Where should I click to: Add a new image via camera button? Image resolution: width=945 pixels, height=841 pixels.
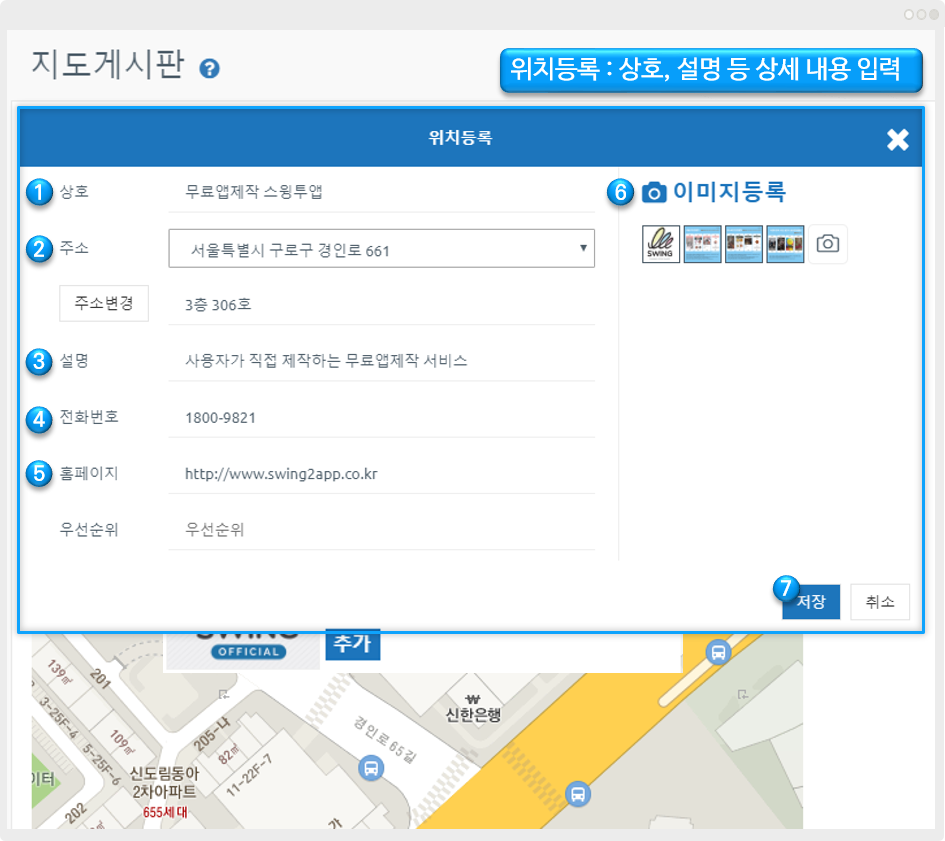tap(827, 244)
